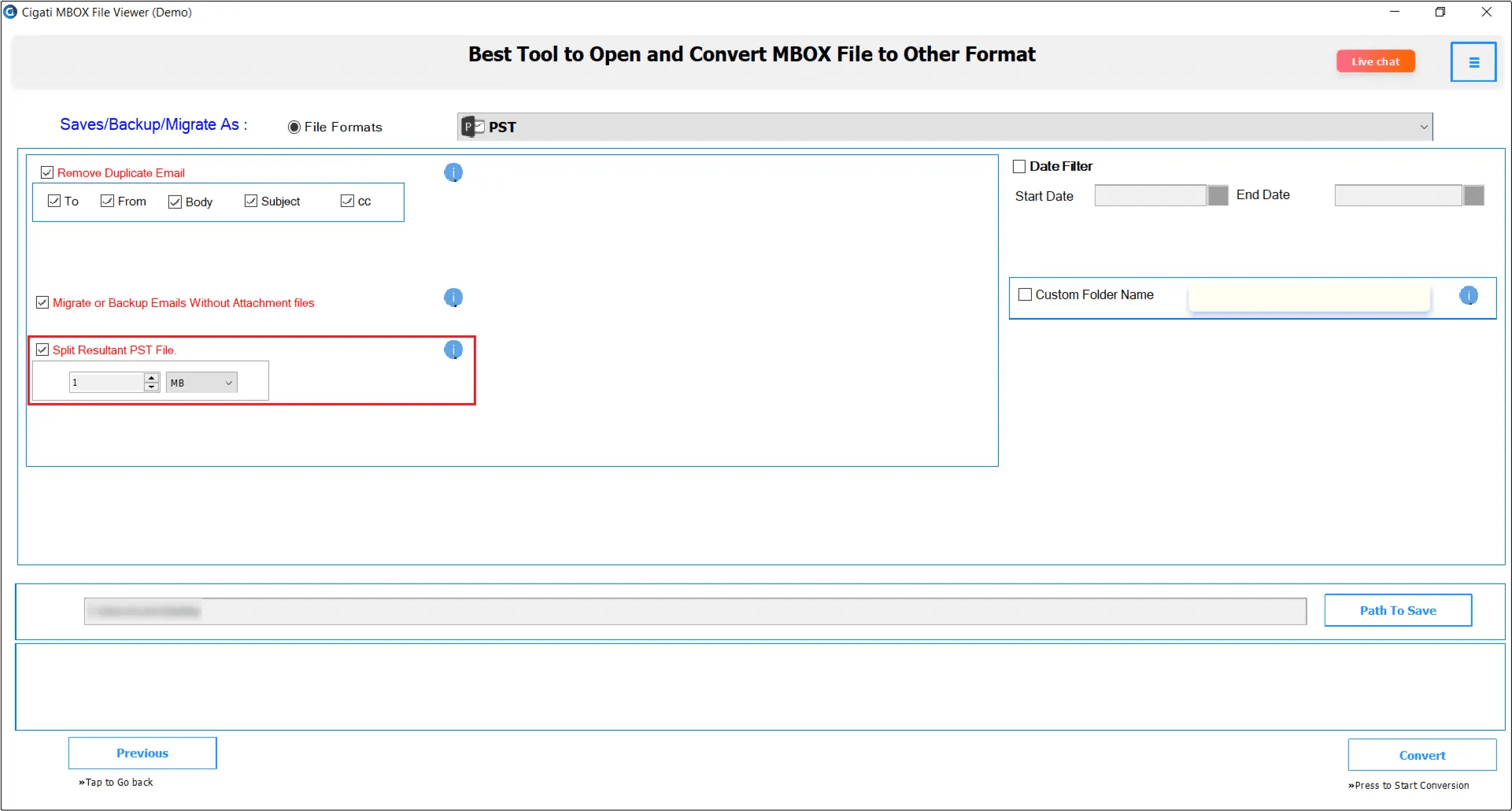Toggle the From duplicate criteria checkbox
This screenshot has width=1512, height=811.
point(108,201)
